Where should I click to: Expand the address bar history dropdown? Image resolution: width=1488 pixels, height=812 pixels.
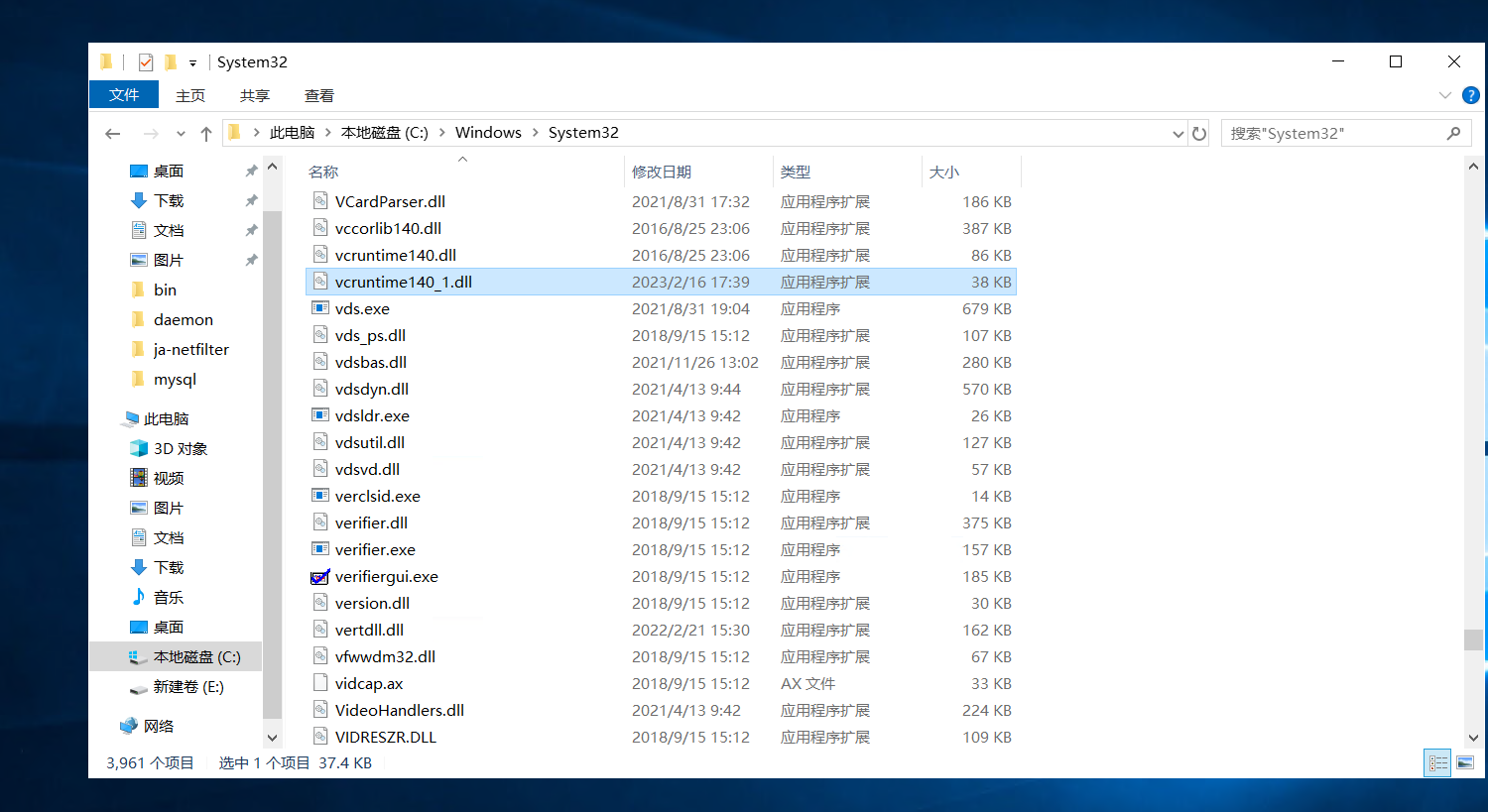(x=1178, y=134)
